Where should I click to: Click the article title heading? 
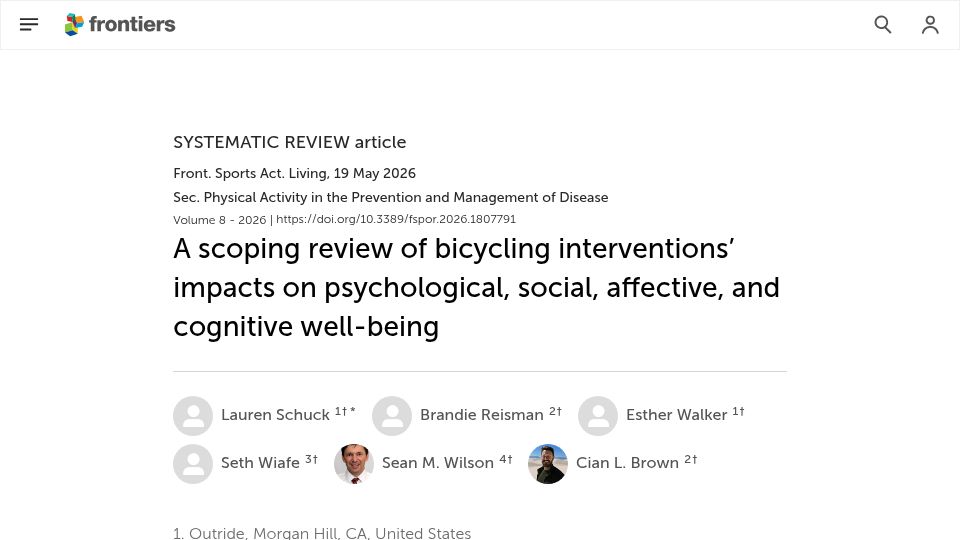pyautogui.click(x=476, y=287)
